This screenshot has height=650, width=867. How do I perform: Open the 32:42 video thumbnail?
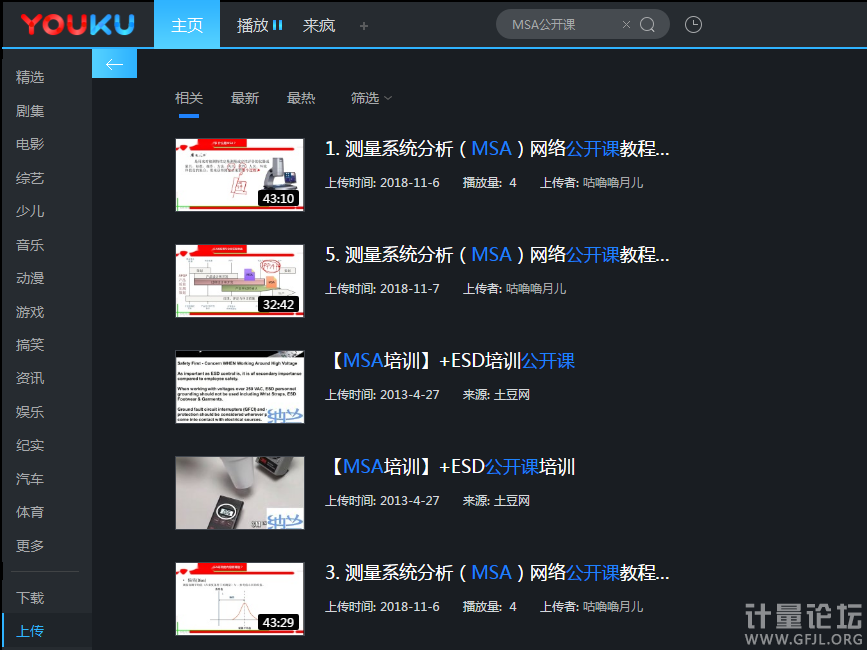coord(239,280)
